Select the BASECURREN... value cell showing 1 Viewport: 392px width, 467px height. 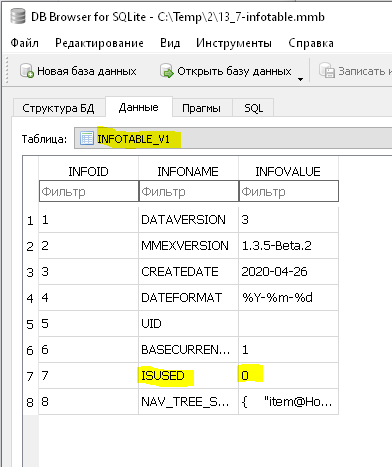(x=288, y=350)
